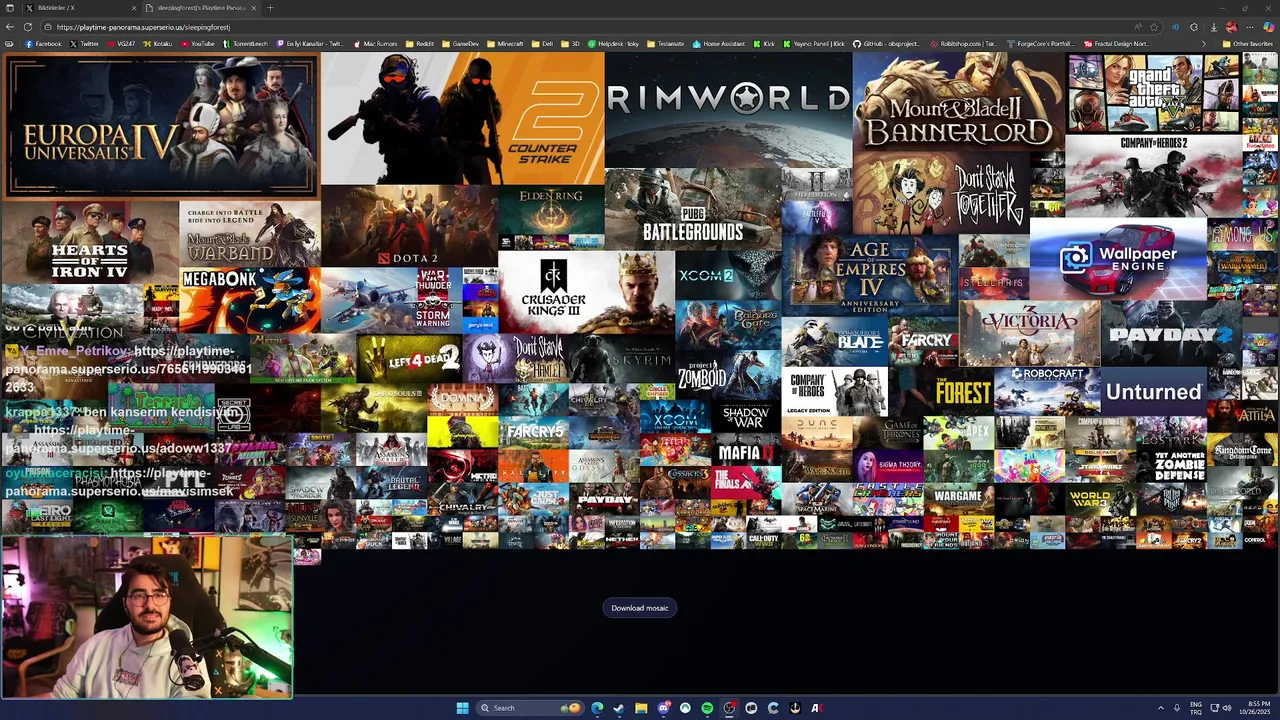Click the Grand Theft Auto V tile

pos(1154,94)
